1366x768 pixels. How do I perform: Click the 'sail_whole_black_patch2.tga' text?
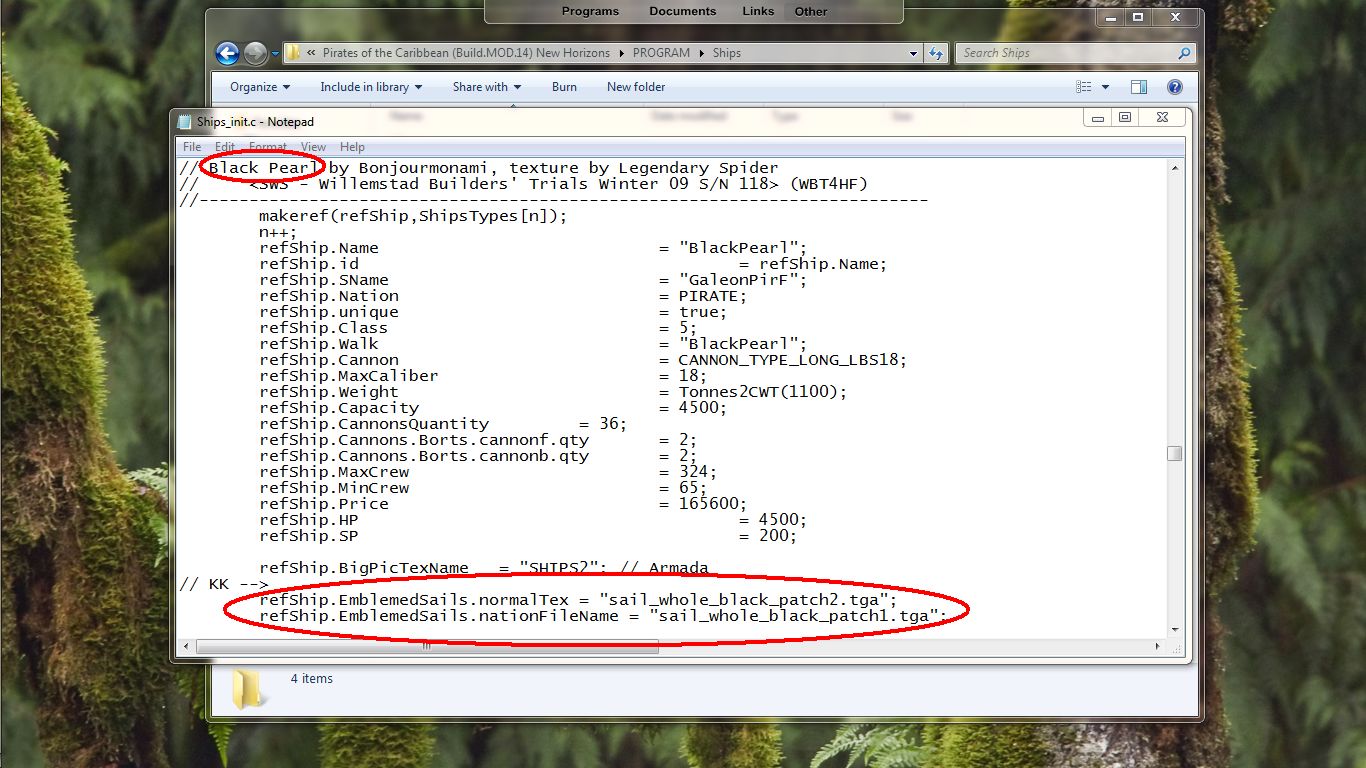point(743,600)
